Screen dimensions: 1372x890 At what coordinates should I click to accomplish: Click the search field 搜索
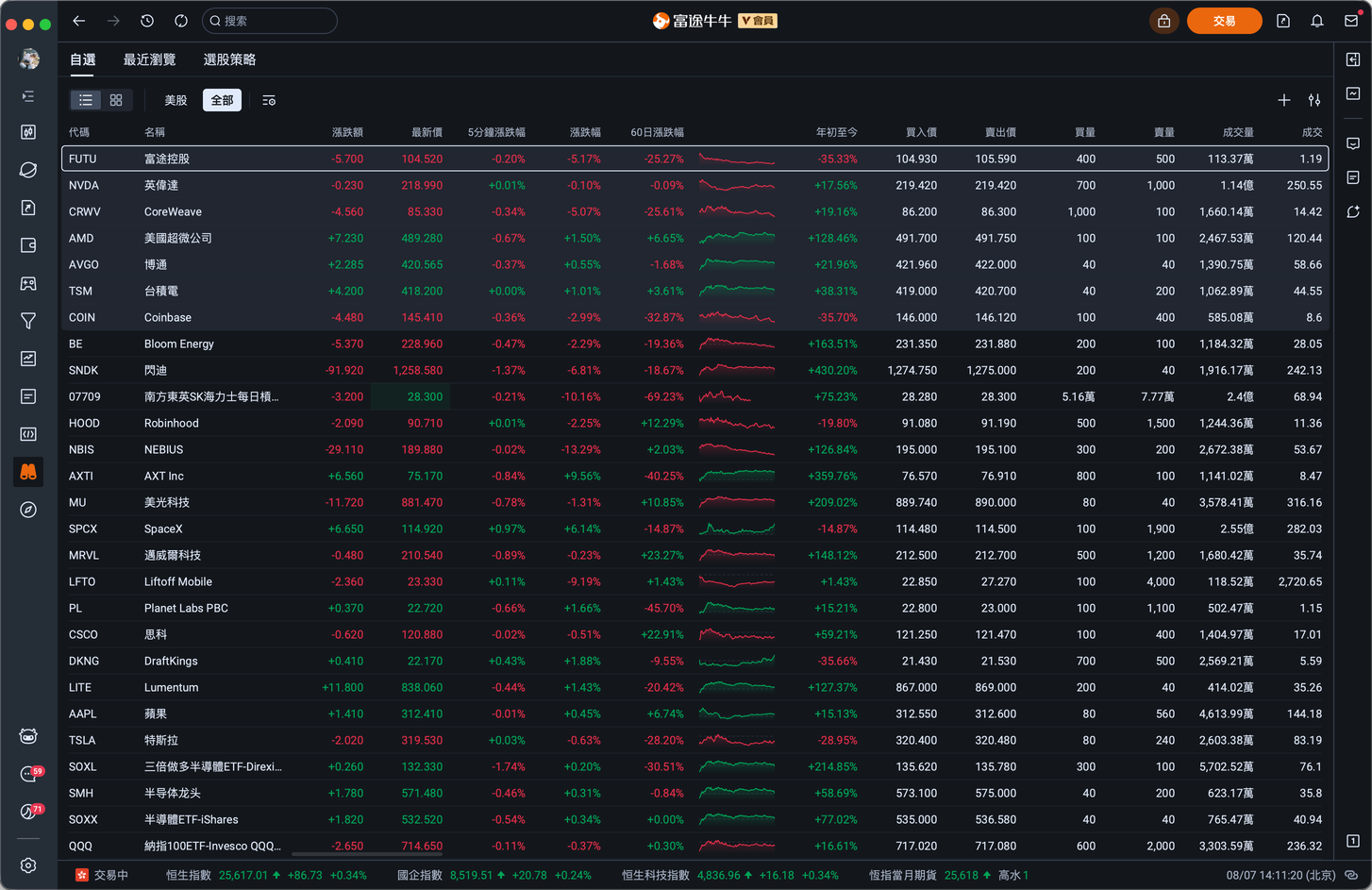tap(270, 21)
